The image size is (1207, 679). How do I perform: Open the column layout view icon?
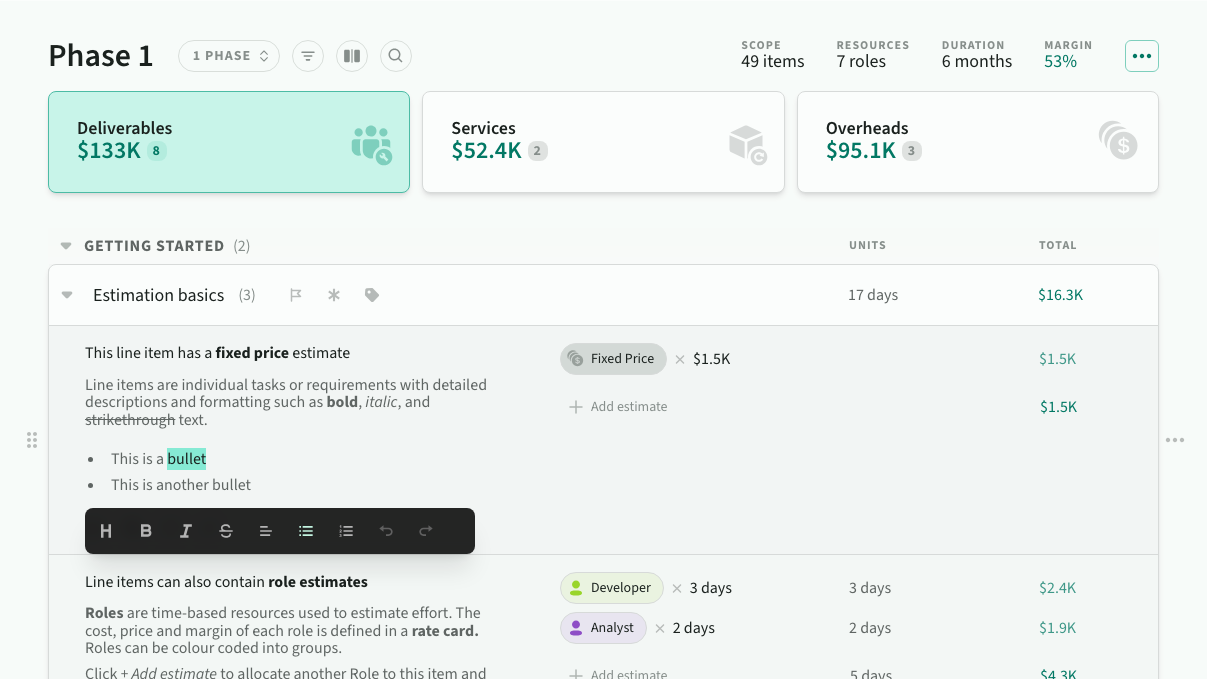click(x=352, y=56)
